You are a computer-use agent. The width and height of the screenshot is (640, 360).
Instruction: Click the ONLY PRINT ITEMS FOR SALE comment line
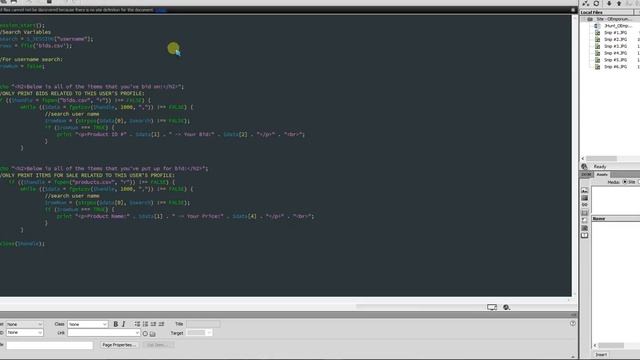pos(87,175)
